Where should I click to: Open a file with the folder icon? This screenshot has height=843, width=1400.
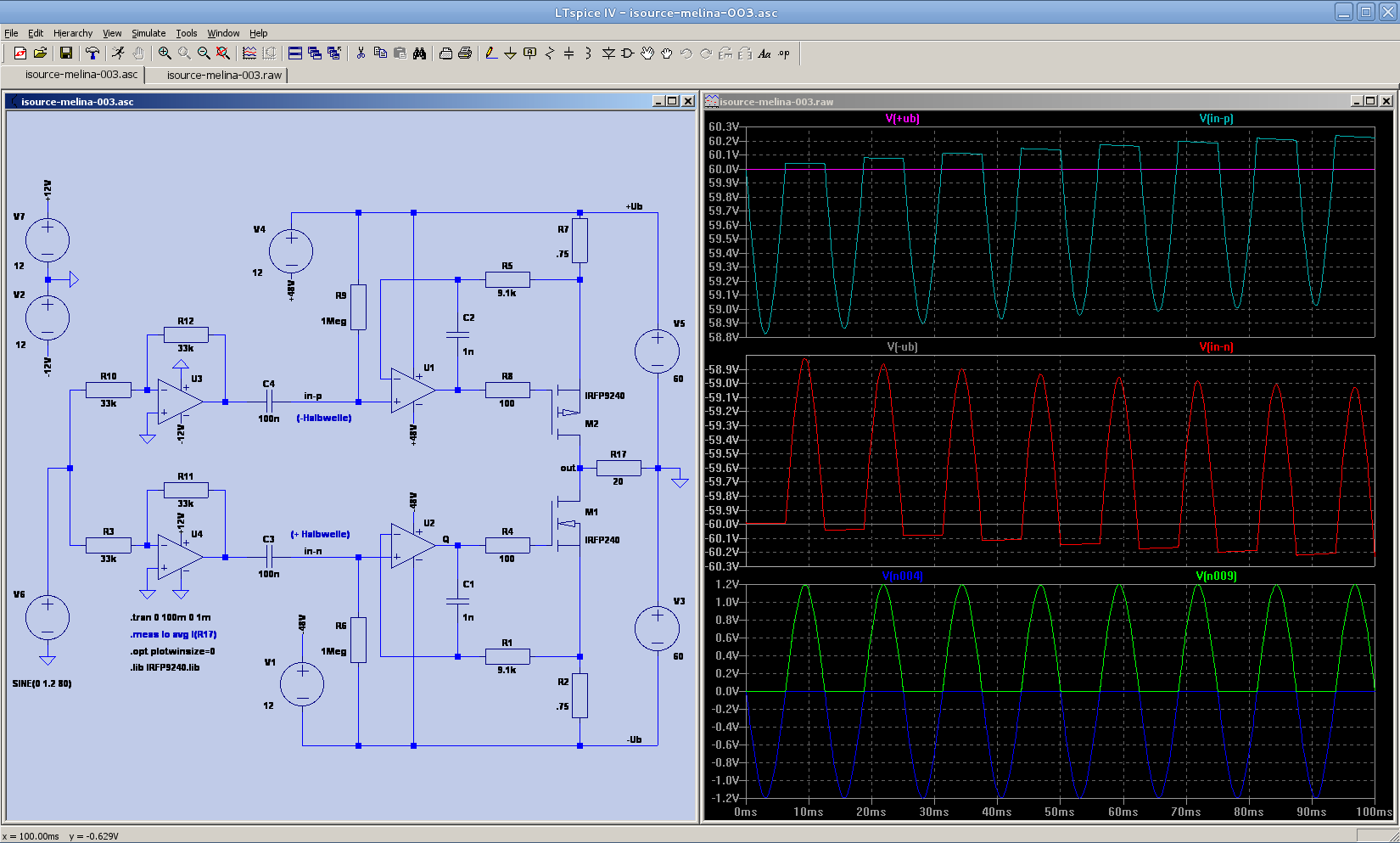40,53
